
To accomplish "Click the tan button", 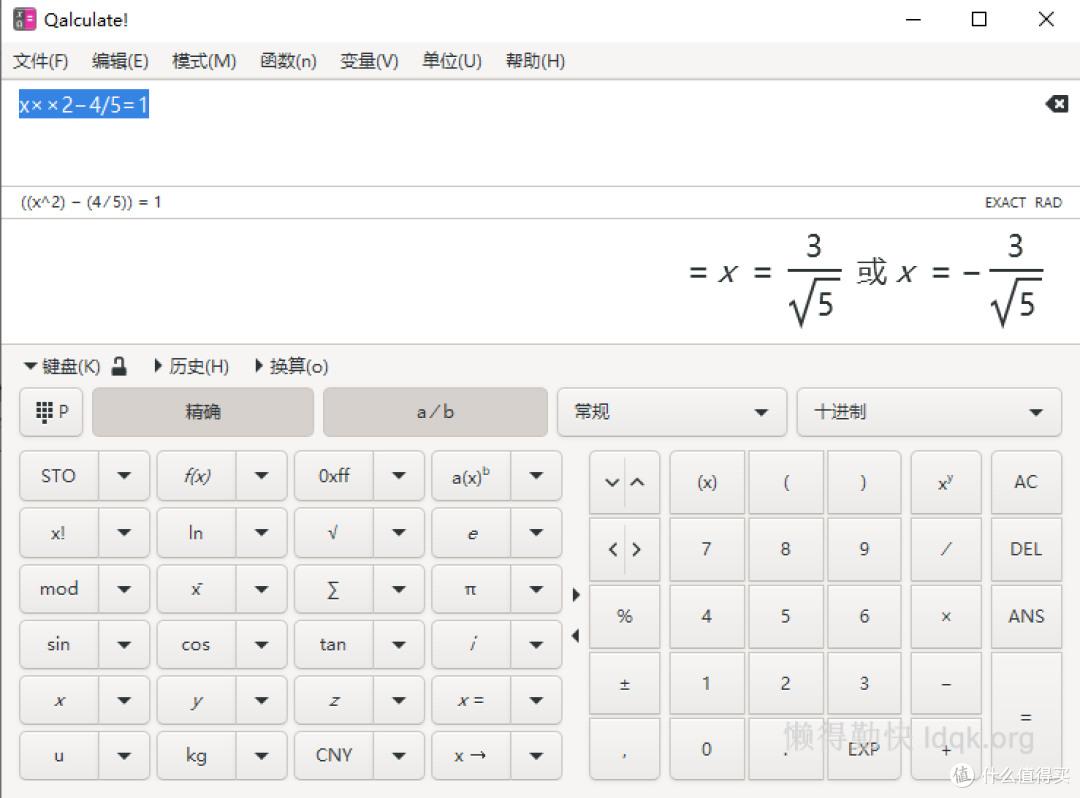I will (x=334, y=644).
